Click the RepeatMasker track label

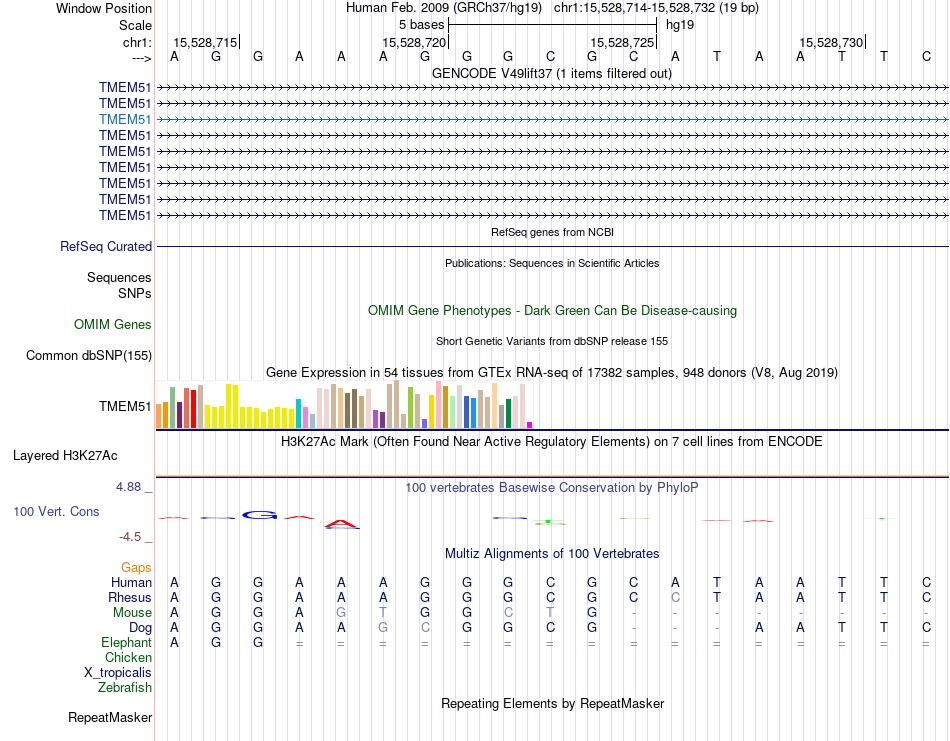[110, 717]
